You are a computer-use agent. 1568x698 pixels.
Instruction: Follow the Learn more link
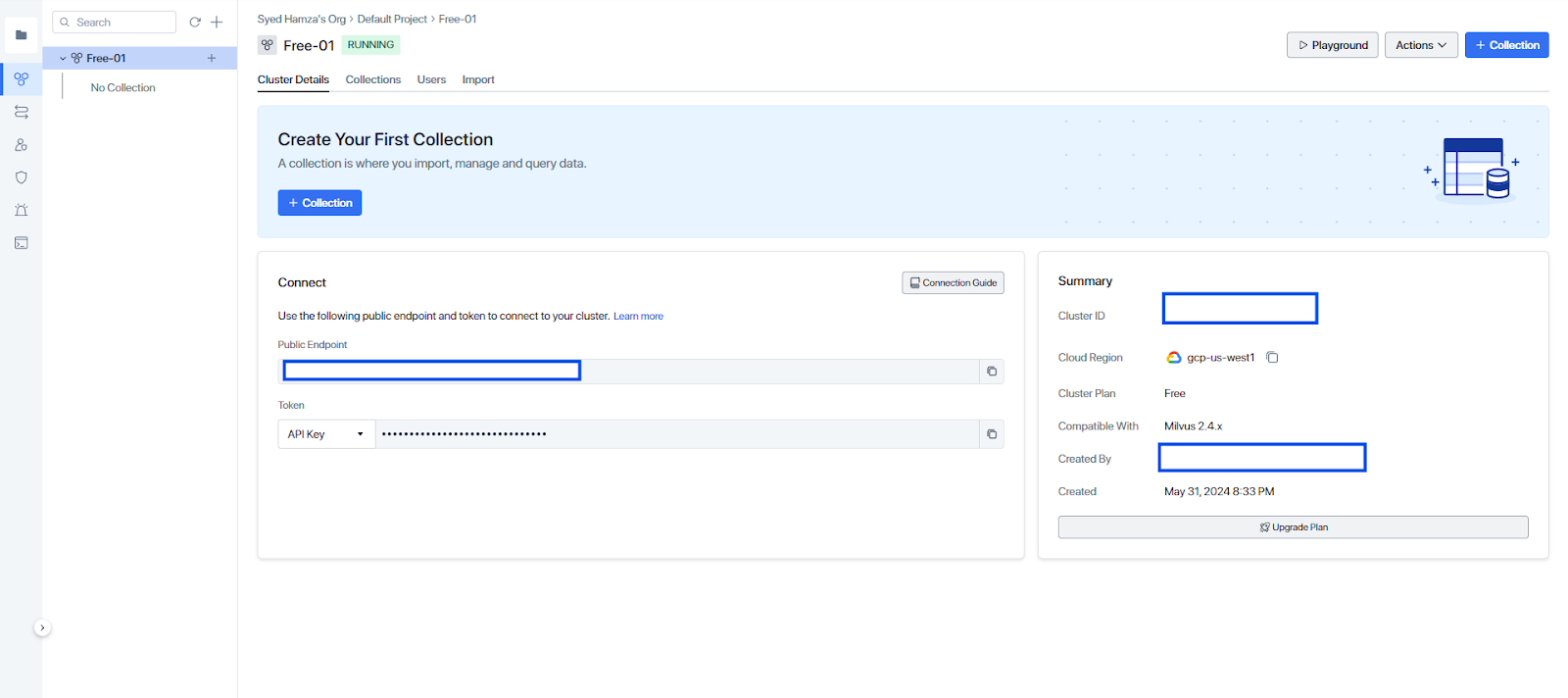coord(638,317)
